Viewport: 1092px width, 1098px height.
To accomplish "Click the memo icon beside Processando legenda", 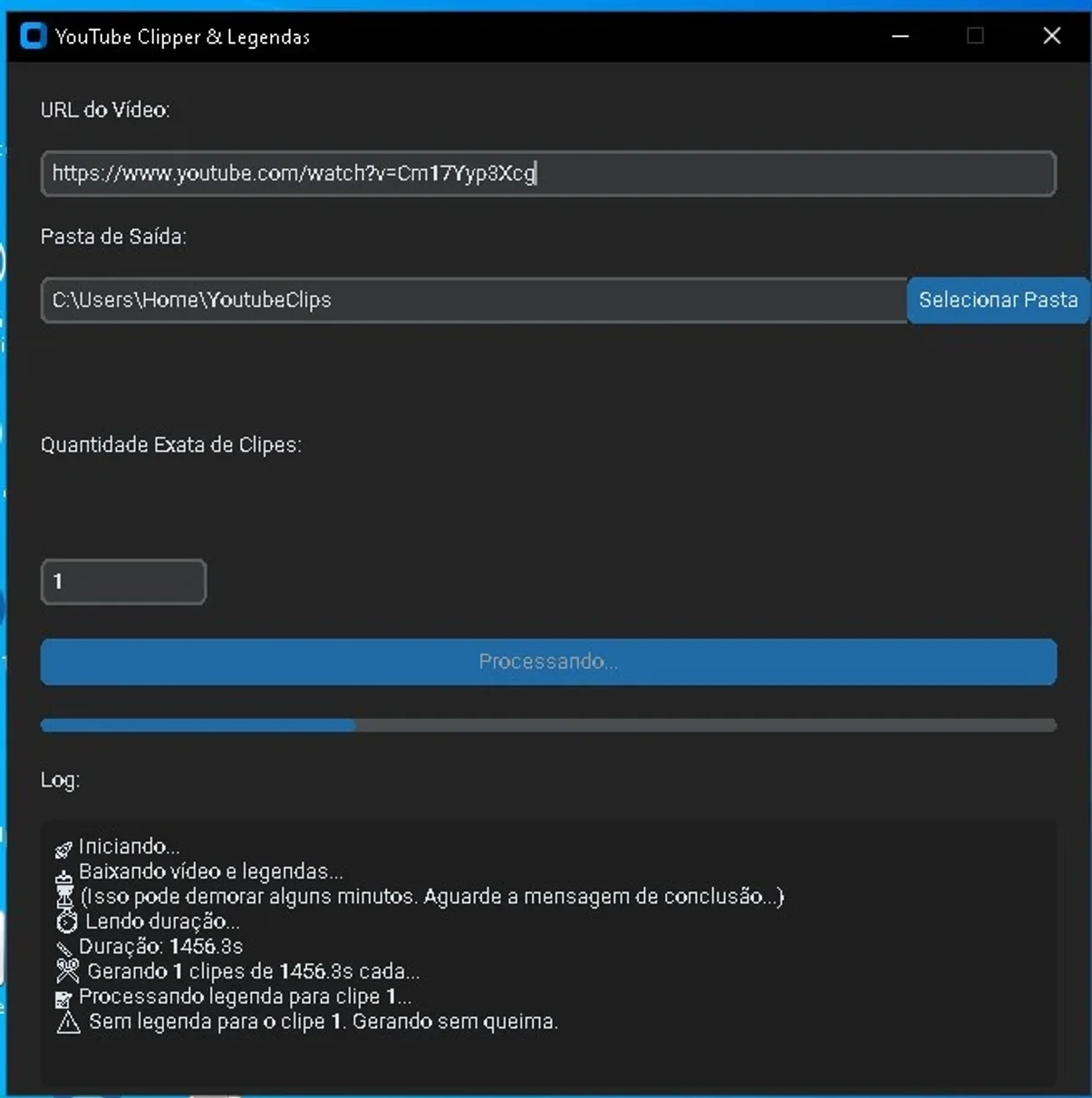I will [x=63, y=999].
